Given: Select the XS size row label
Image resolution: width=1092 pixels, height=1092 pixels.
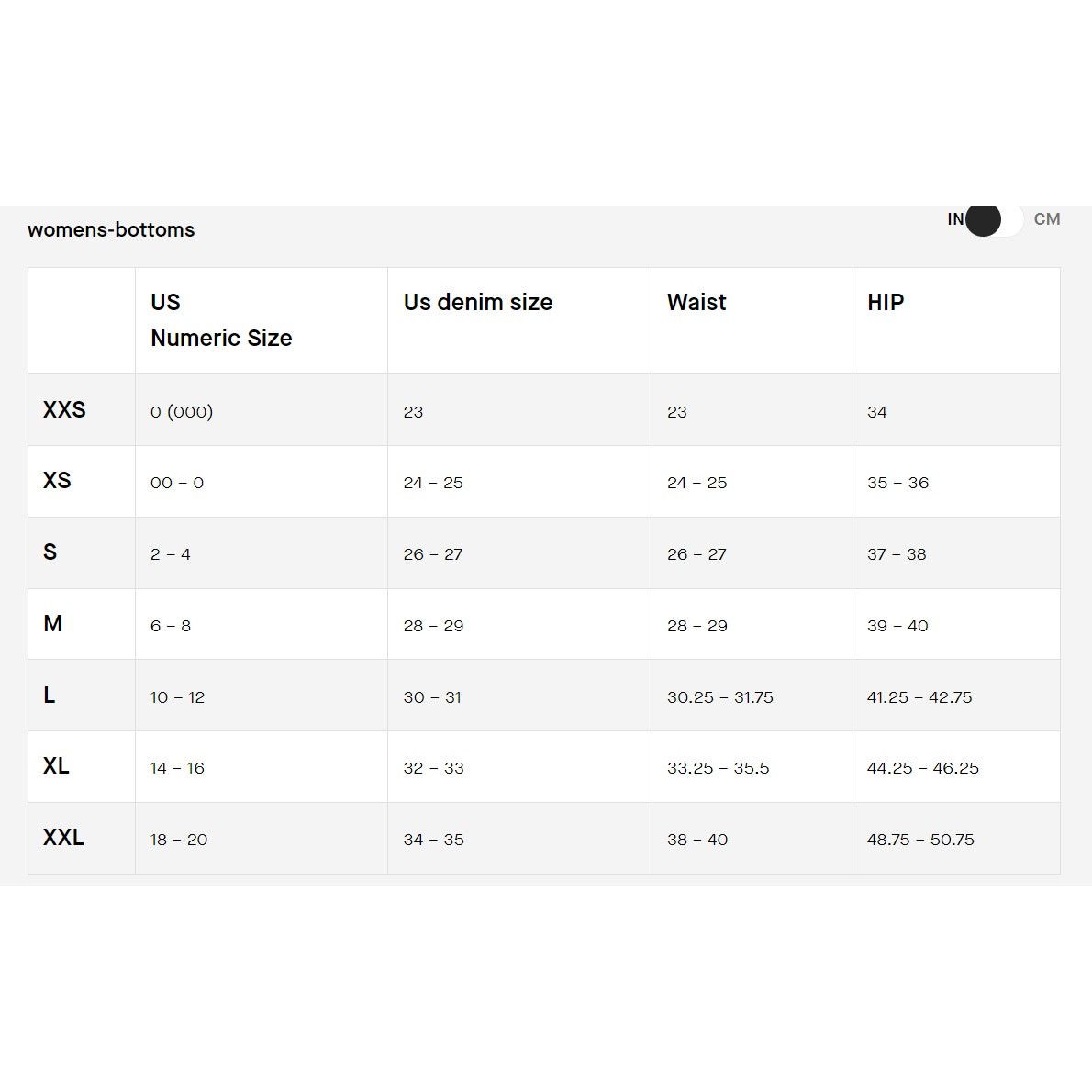Looking at the screenshot, I should [57, 481].
